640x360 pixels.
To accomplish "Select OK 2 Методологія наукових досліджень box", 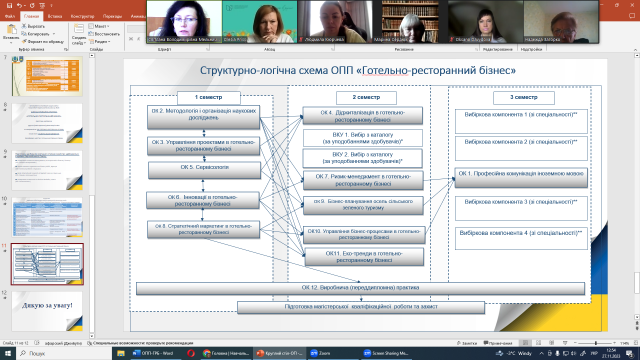I will 203,117.
